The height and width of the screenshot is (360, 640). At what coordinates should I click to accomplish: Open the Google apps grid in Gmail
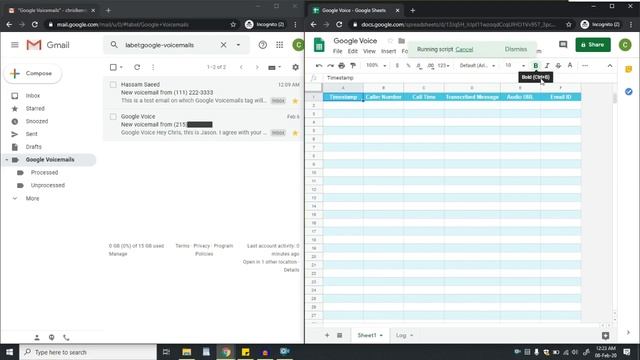(x=280, y=45)
